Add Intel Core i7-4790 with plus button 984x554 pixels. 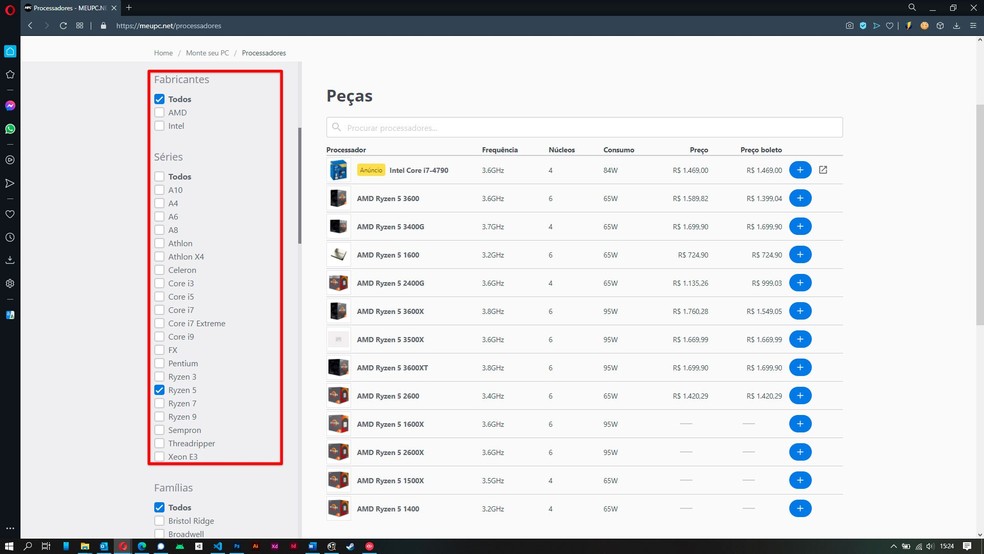pyautogui.click(x=800, y=170)
